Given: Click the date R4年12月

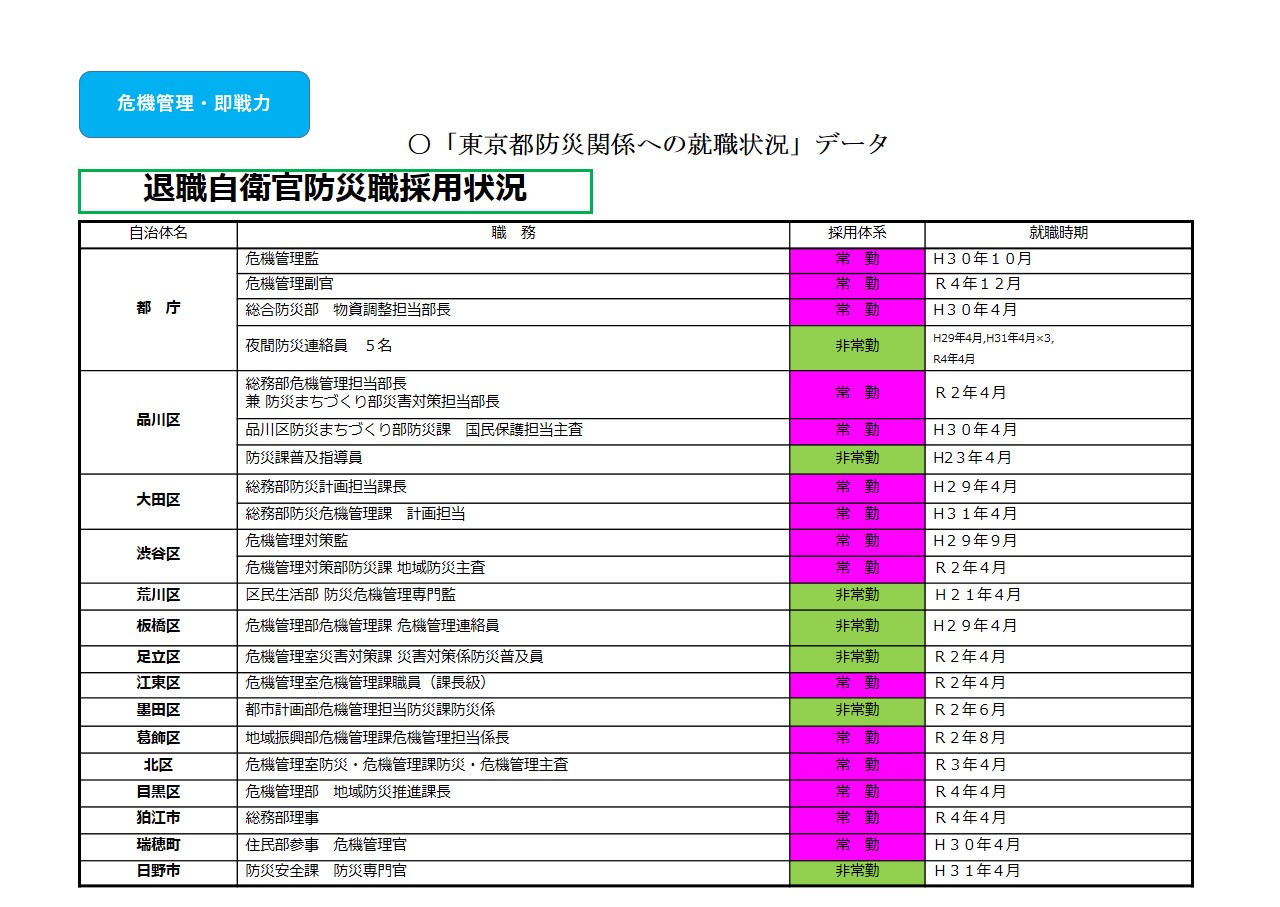Looking at the screenshot, I should (976, 285).
